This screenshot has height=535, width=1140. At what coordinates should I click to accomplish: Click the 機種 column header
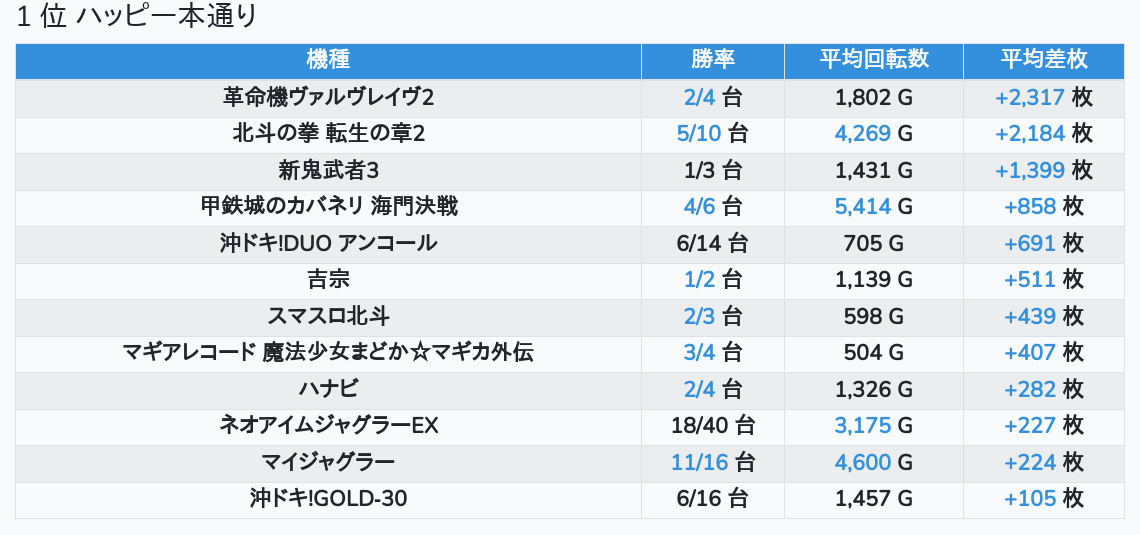328,60
